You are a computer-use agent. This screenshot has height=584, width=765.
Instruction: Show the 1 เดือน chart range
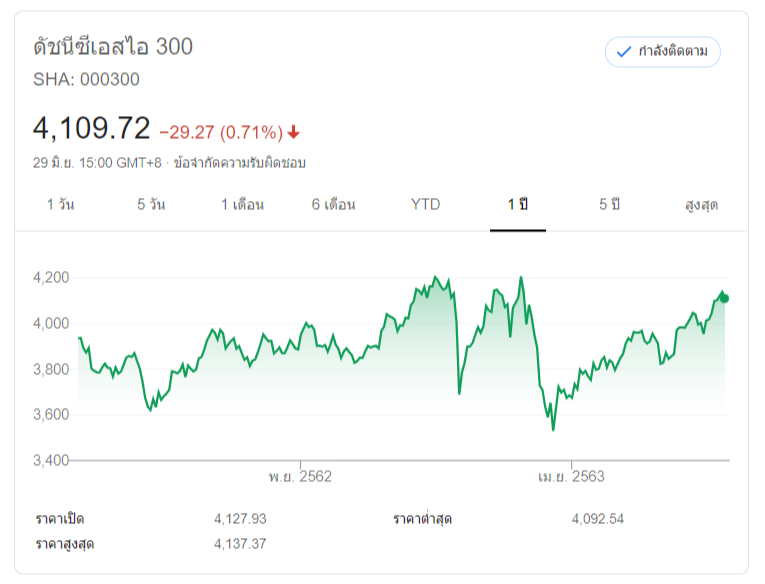tap(242, 205)
